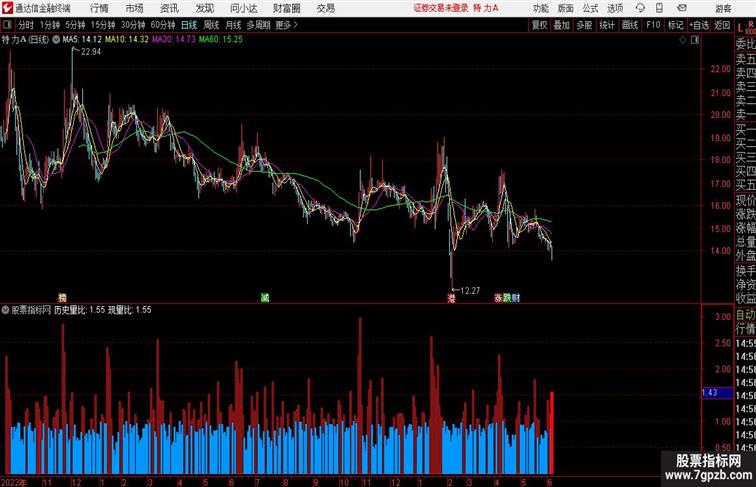This screenshot has width=756, height=487.
Task: Click the 游客 user label
Action: [723, 8]
